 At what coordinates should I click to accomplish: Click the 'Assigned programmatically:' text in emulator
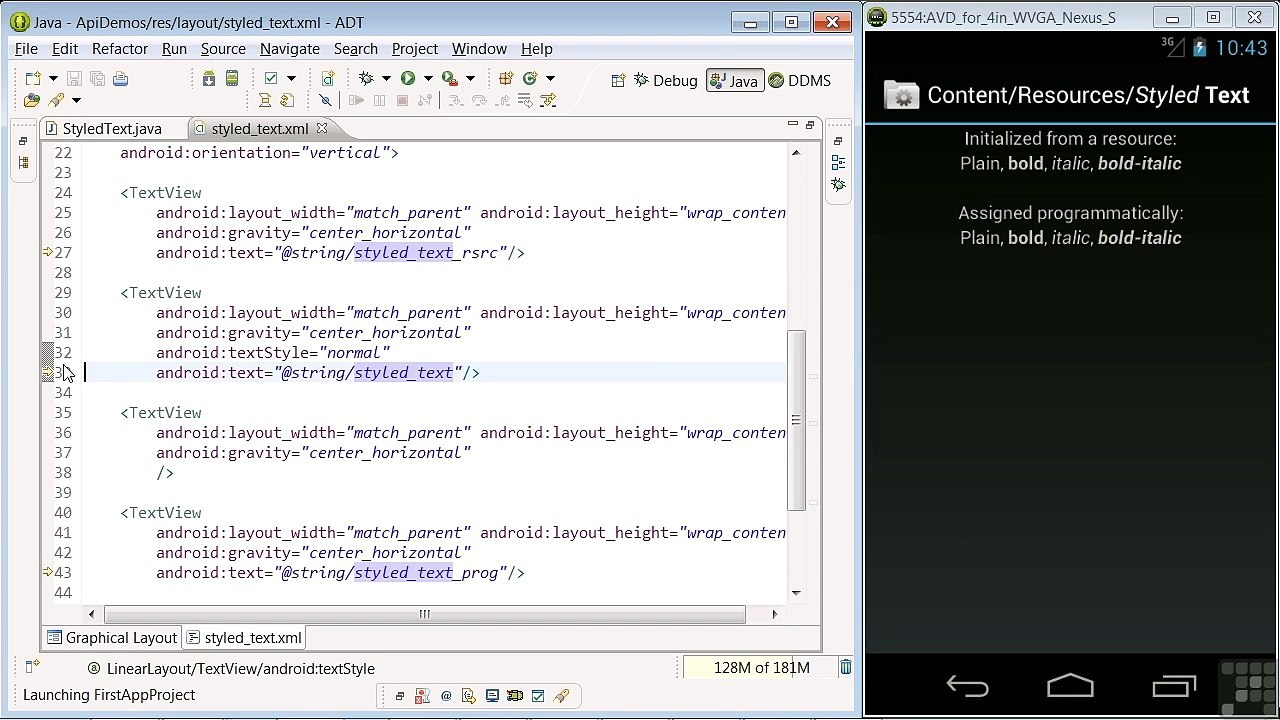tap(1070, 213)
